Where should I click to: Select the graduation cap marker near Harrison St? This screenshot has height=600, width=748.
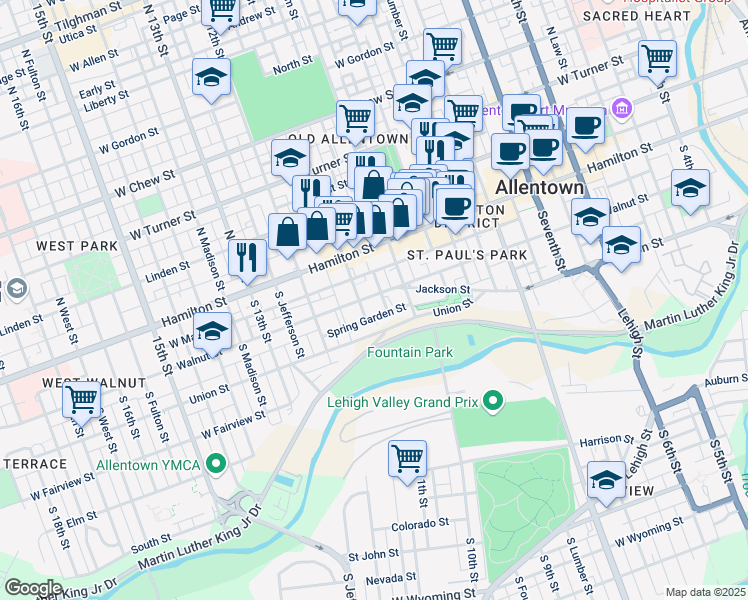[x=606, y=481]
